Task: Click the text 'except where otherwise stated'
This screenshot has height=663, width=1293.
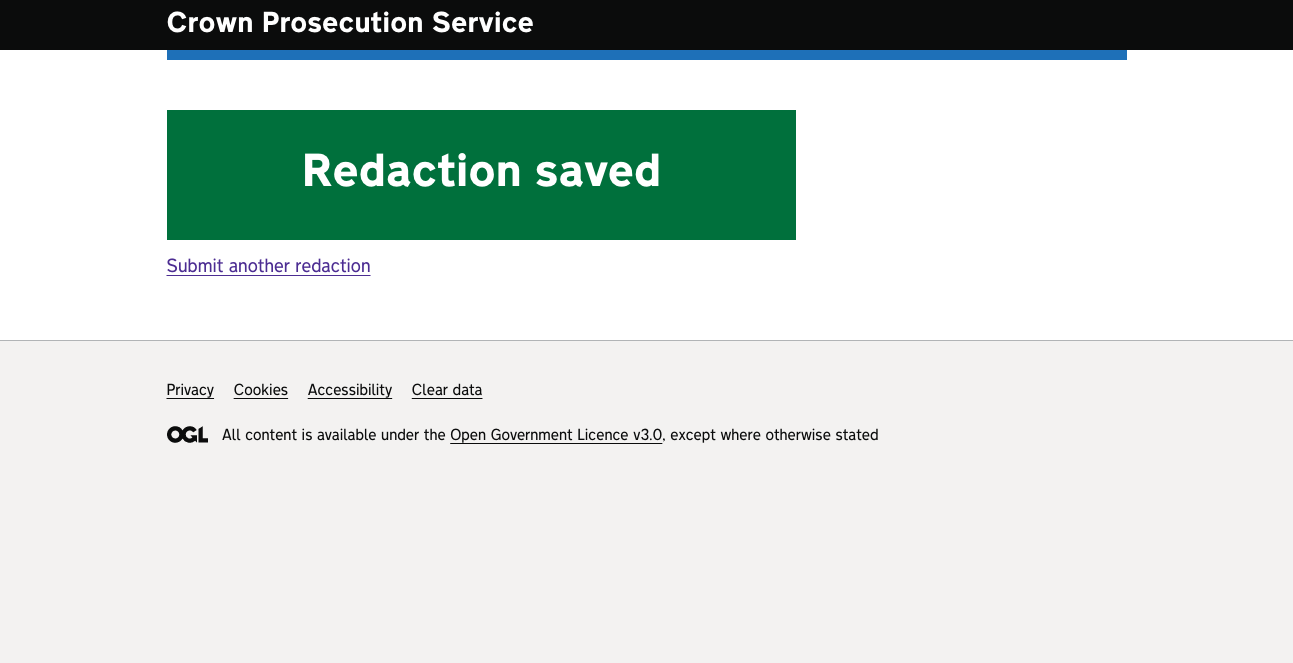Action: click(x=775, y=435)
